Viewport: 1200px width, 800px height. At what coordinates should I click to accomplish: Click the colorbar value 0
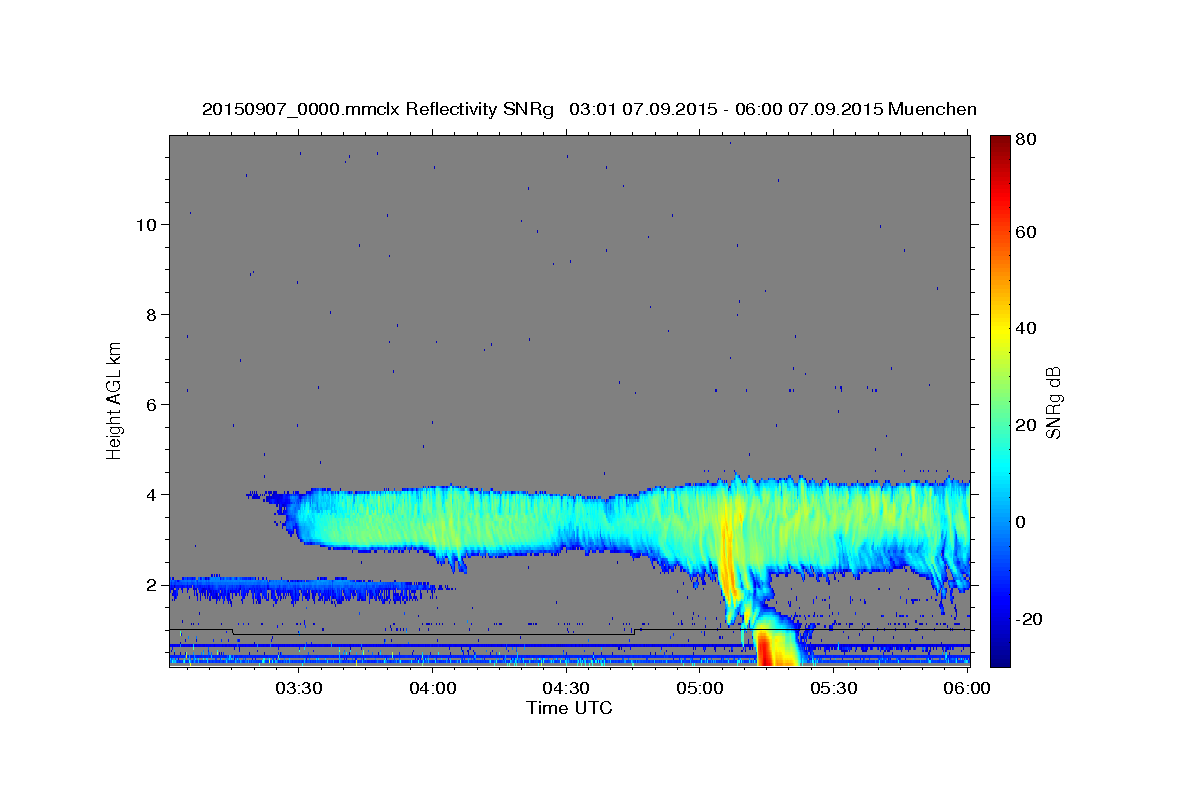coord(1021,522)
